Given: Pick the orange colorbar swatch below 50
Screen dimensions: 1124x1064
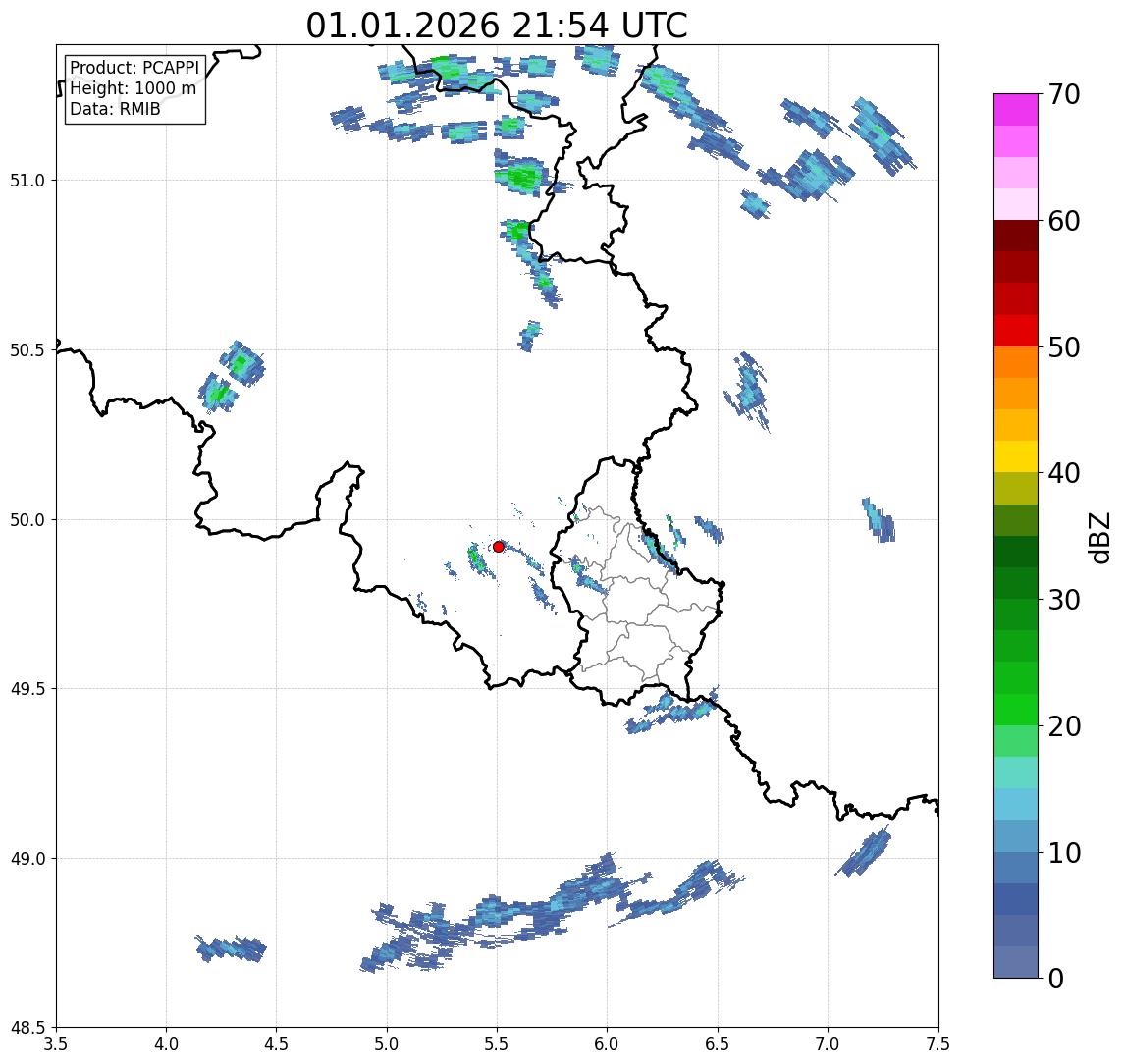Looking at the screenshot, I should [1016, 363].
